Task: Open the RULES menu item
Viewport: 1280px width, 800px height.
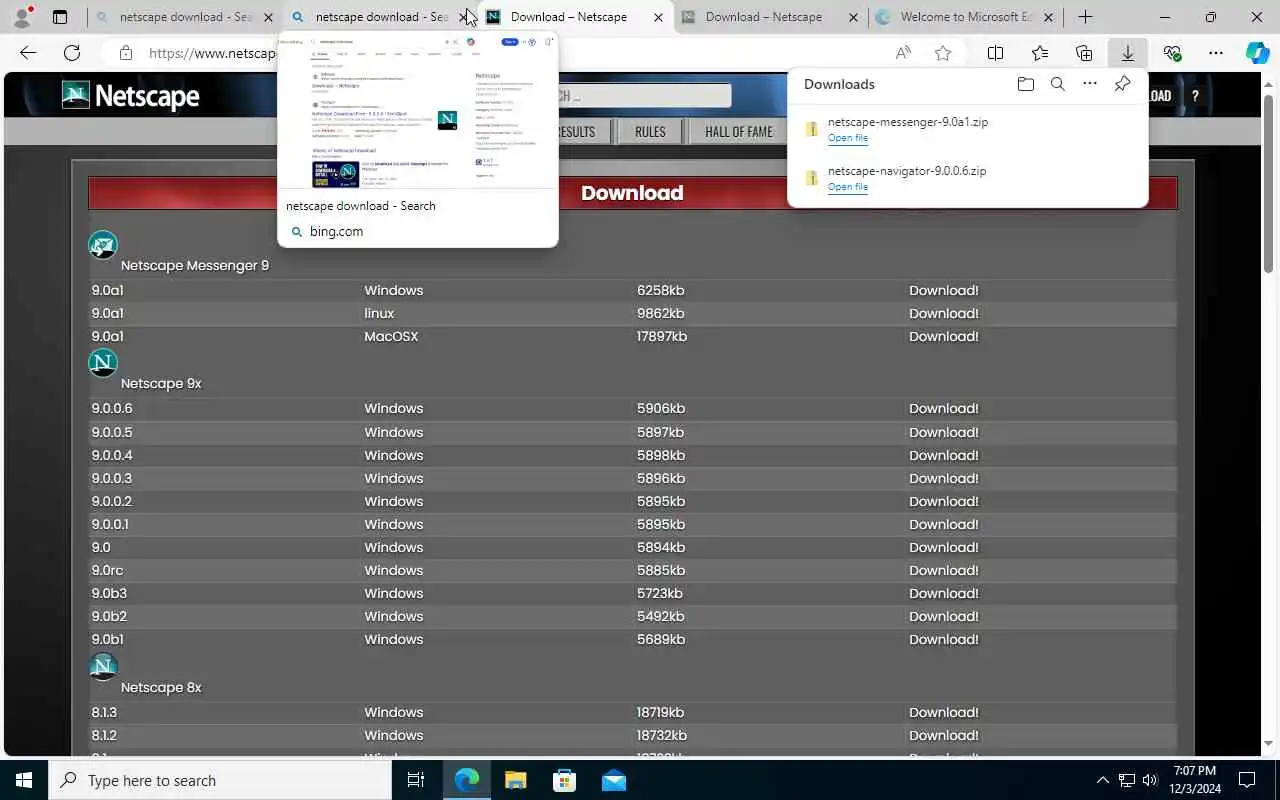Action: coord(650,131)
